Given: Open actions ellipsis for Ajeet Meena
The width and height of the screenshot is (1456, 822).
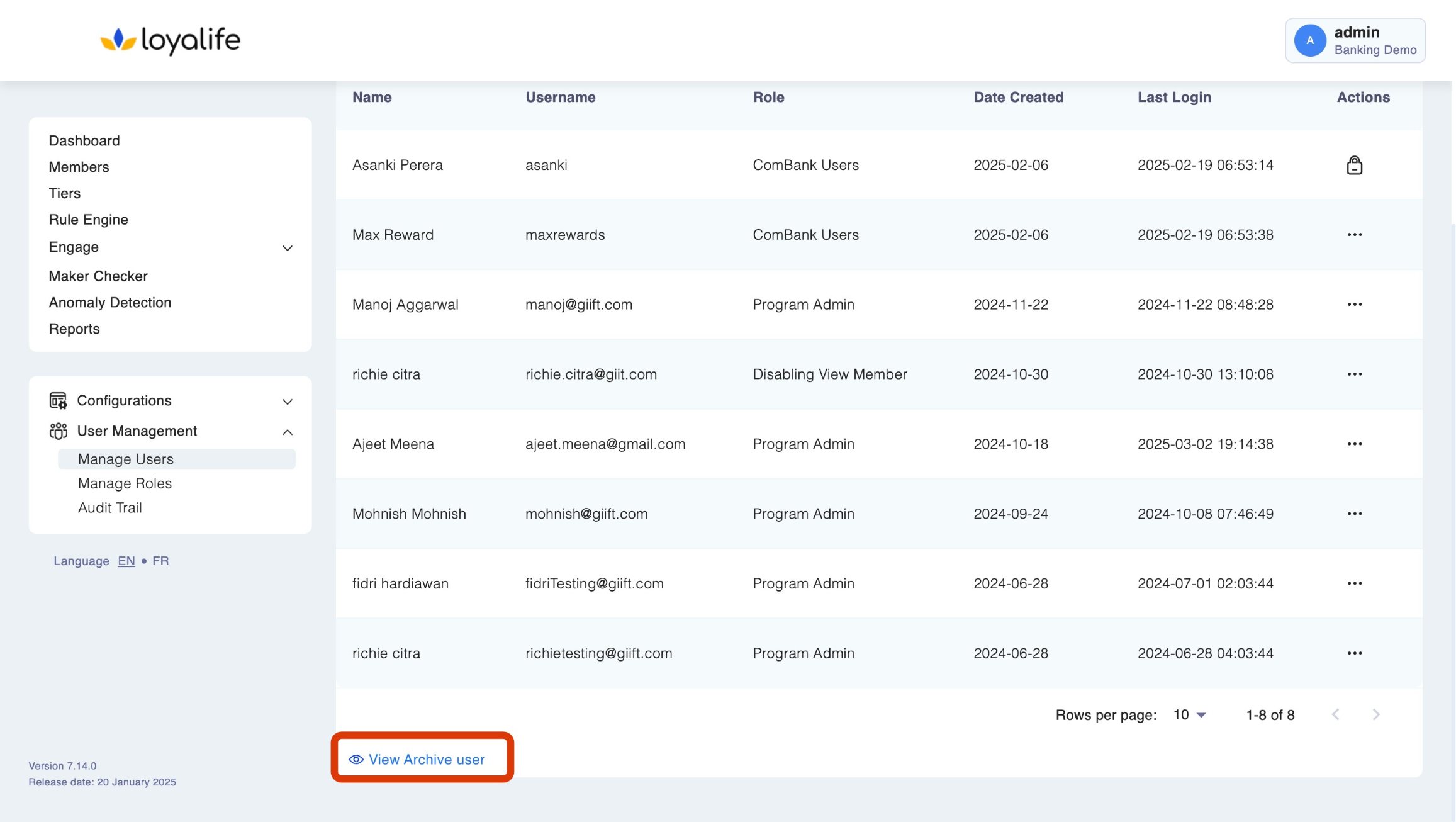Looking at the screenshot, I should pos(1354,444).
